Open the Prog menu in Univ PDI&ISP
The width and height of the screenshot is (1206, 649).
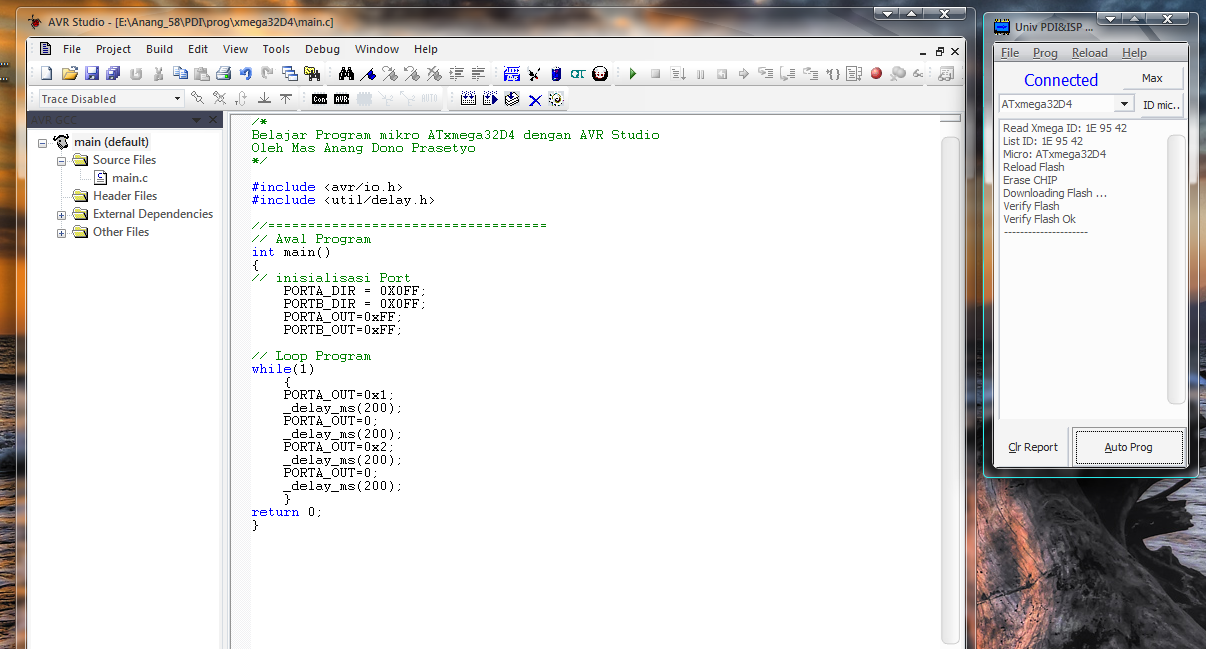pyautogui.click(x=1045, y=53)
